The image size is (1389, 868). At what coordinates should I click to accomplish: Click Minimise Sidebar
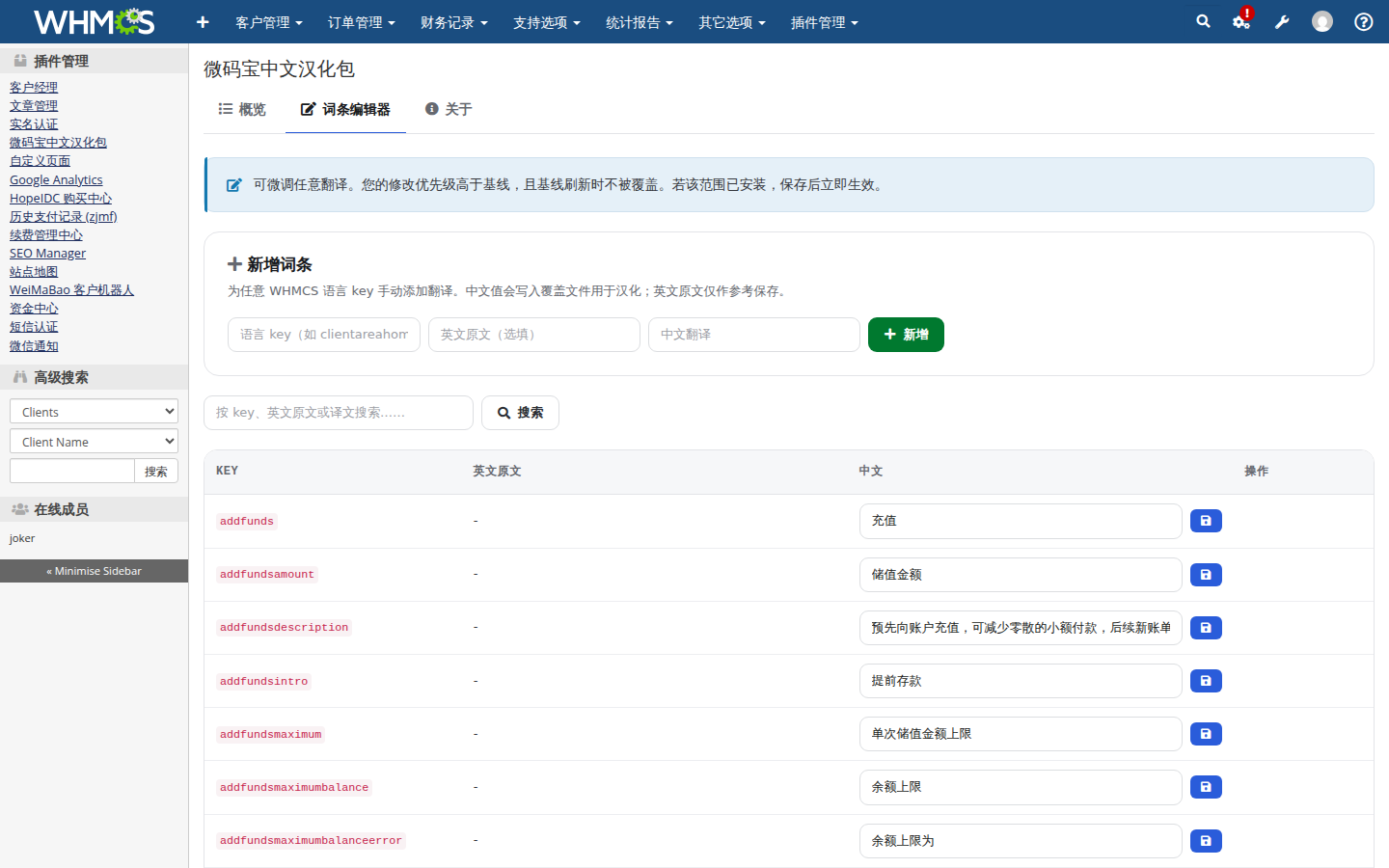tap(94, 571)
